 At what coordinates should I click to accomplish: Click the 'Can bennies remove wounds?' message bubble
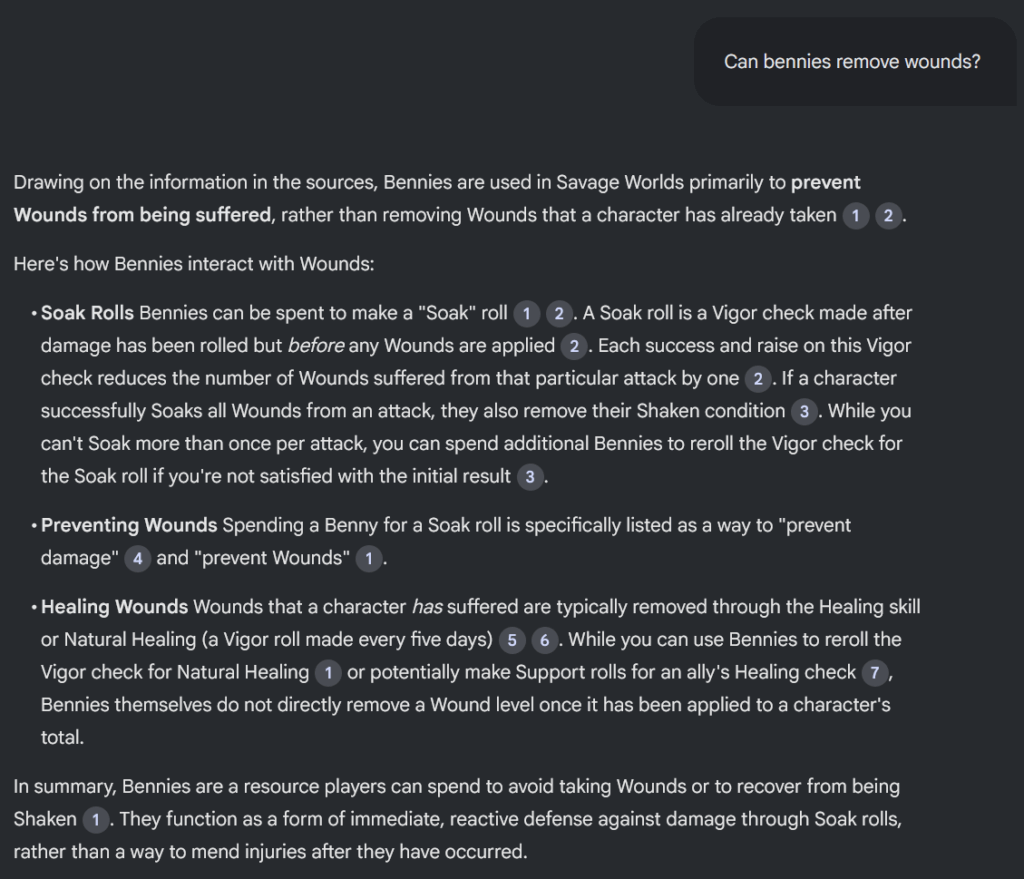pos(854,61)
